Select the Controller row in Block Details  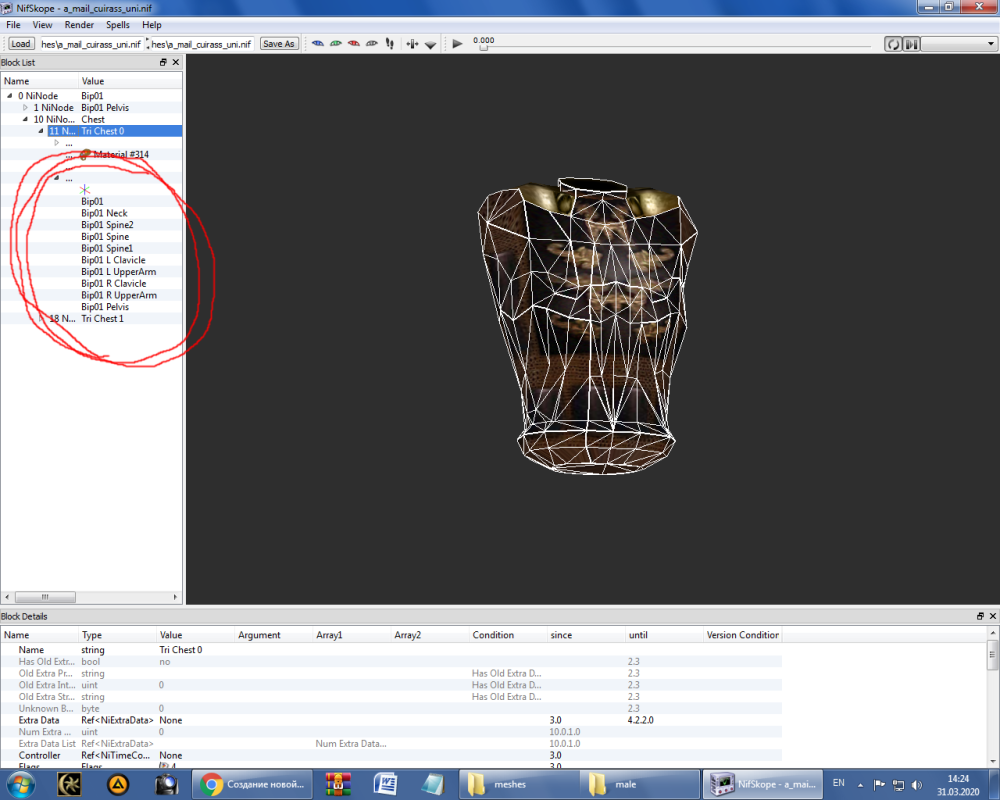(x=391, y=755)
